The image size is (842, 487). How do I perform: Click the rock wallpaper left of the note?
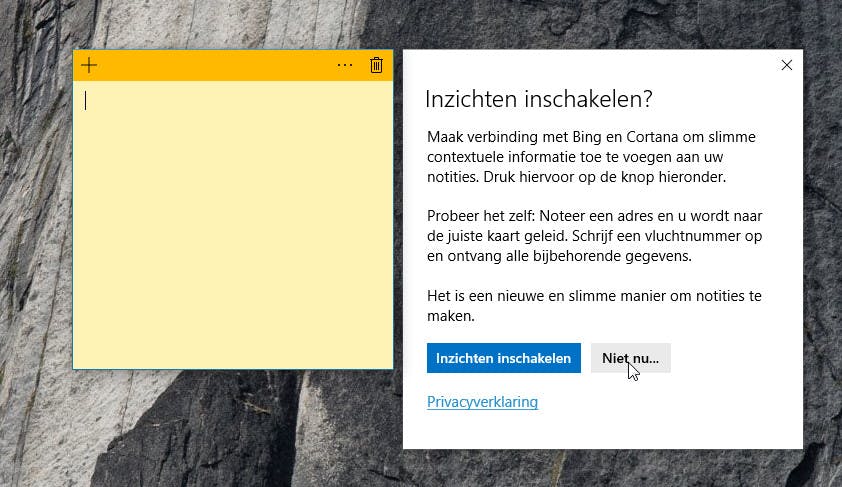click(36, 220)
